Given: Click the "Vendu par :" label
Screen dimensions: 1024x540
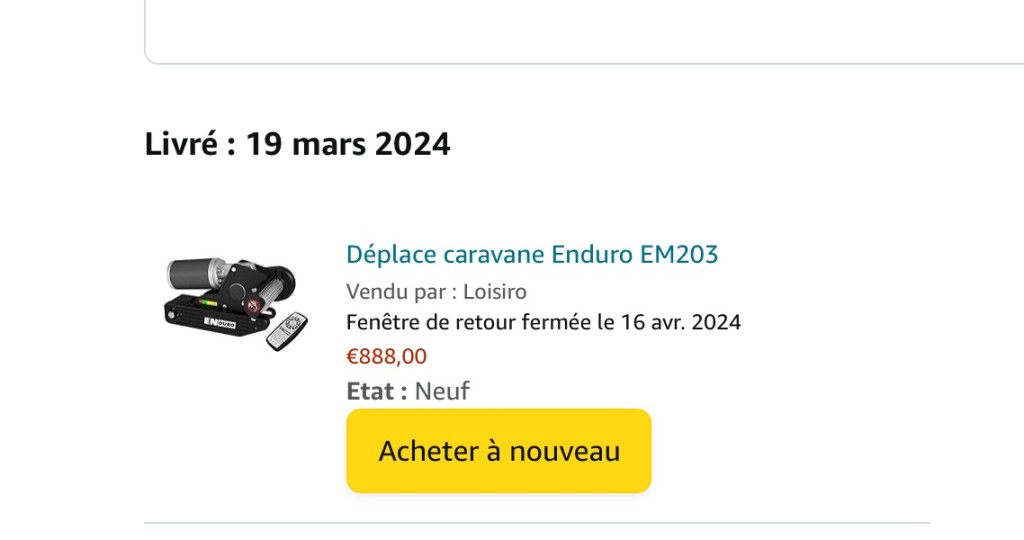Looking at the screenshot, I should [402, 292].
